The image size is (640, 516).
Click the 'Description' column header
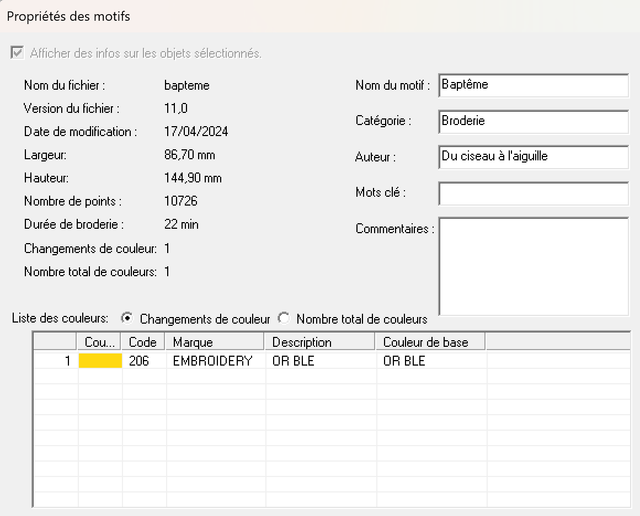[320, 342]
